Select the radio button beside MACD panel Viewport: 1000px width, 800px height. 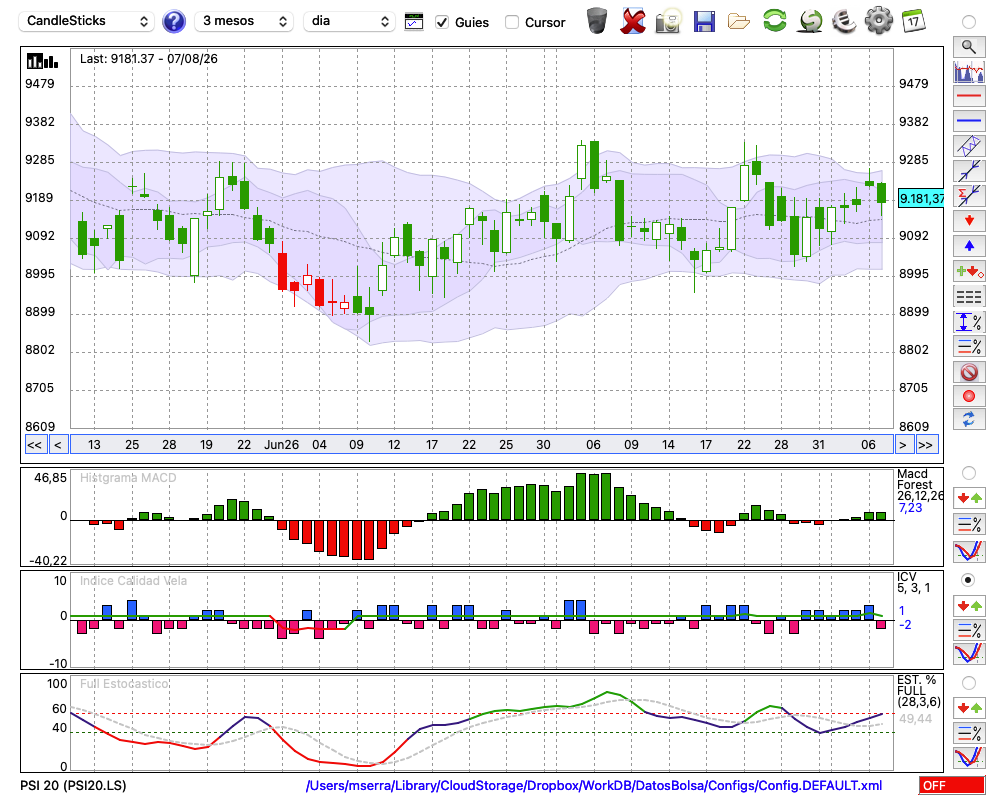coord(968,473)
